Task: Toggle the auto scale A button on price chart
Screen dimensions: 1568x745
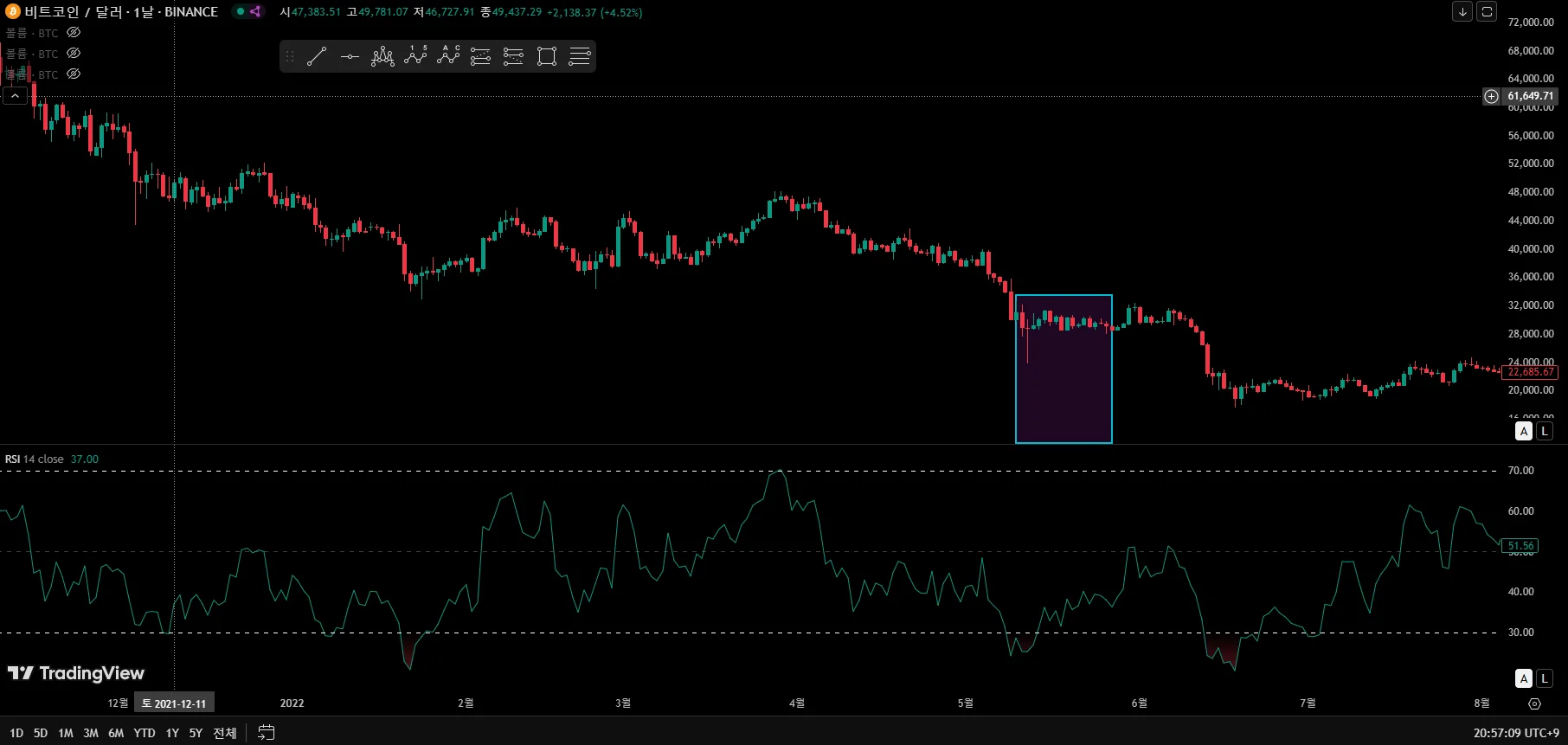Action: click(x=1524, y=431)
